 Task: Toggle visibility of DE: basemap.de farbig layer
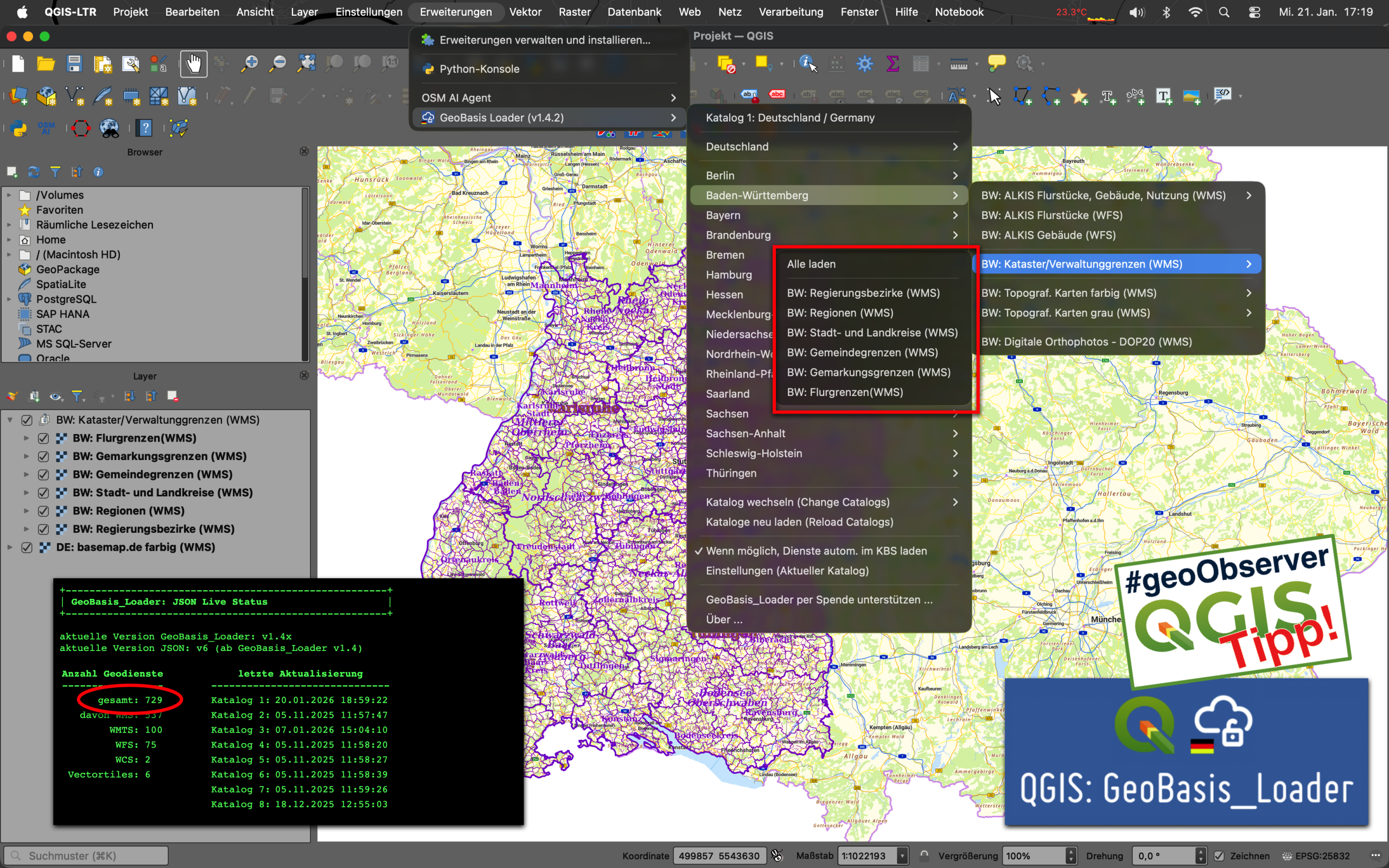point(27,547)
